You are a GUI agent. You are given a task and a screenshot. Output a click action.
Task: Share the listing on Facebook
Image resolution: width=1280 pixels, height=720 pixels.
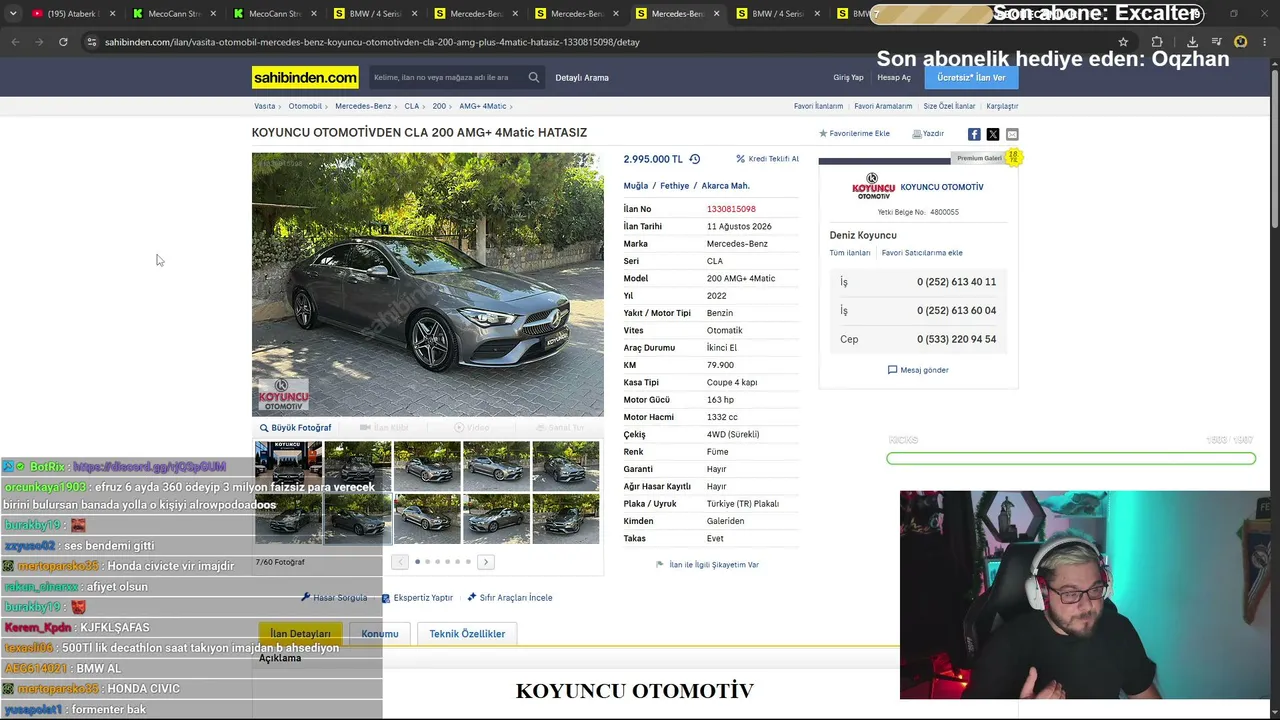click(974, 134)
